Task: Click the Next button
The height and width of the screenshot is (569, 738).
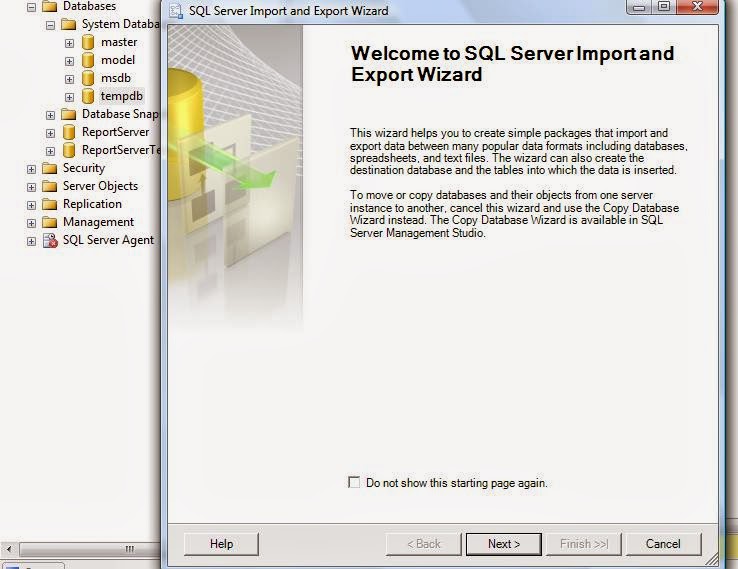Action: tap(504, 544)
